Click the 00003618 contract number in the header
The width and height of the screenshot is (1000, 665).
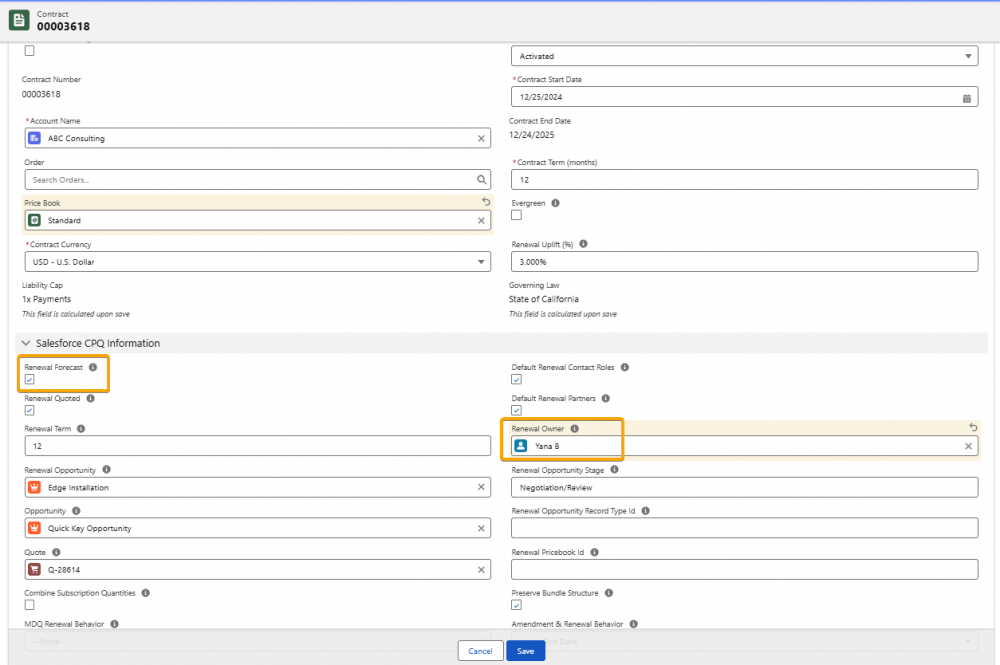click(x=63, y=27)
